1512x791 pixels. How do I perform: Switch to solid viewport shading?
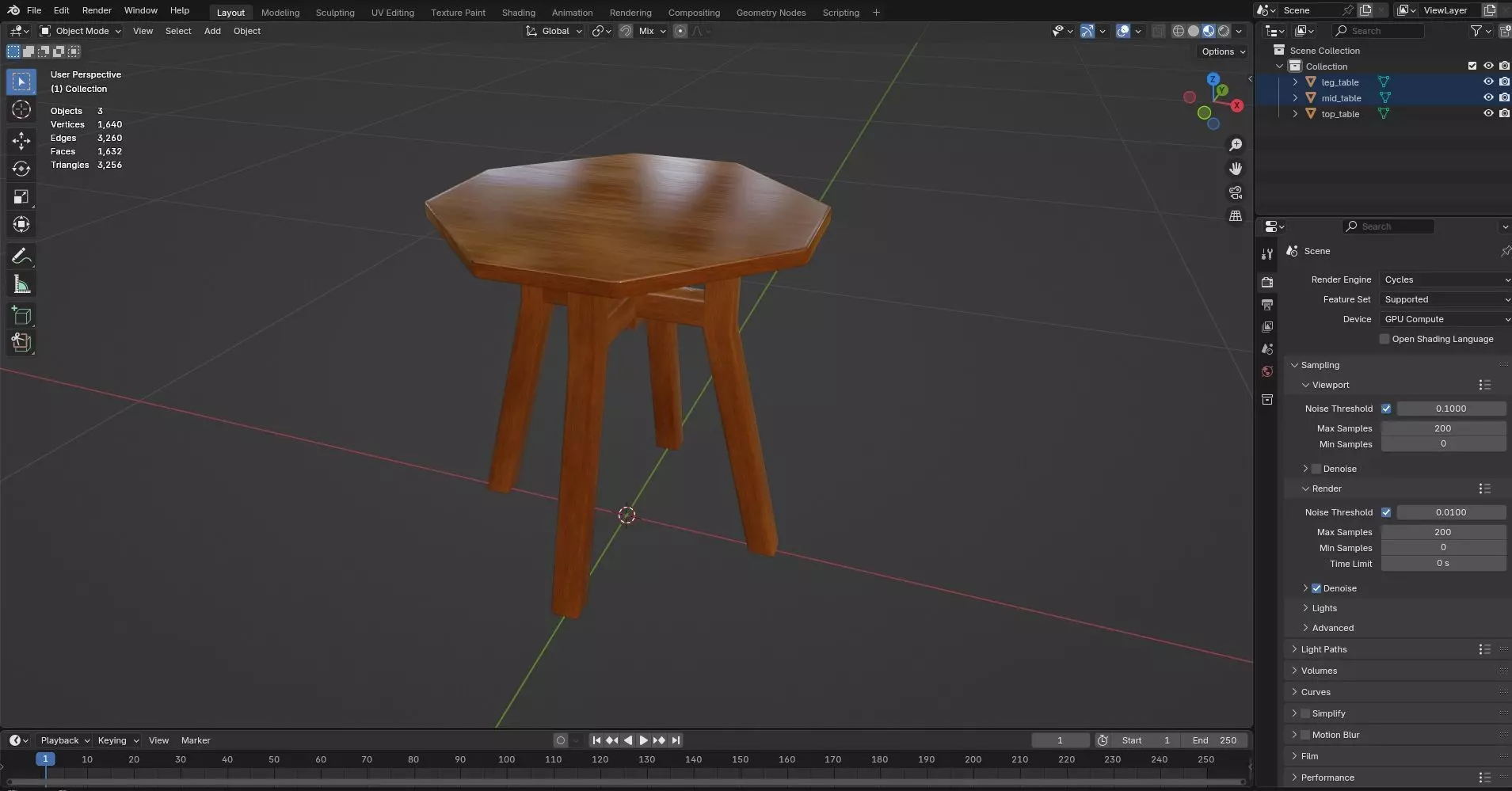[1194, 31]
